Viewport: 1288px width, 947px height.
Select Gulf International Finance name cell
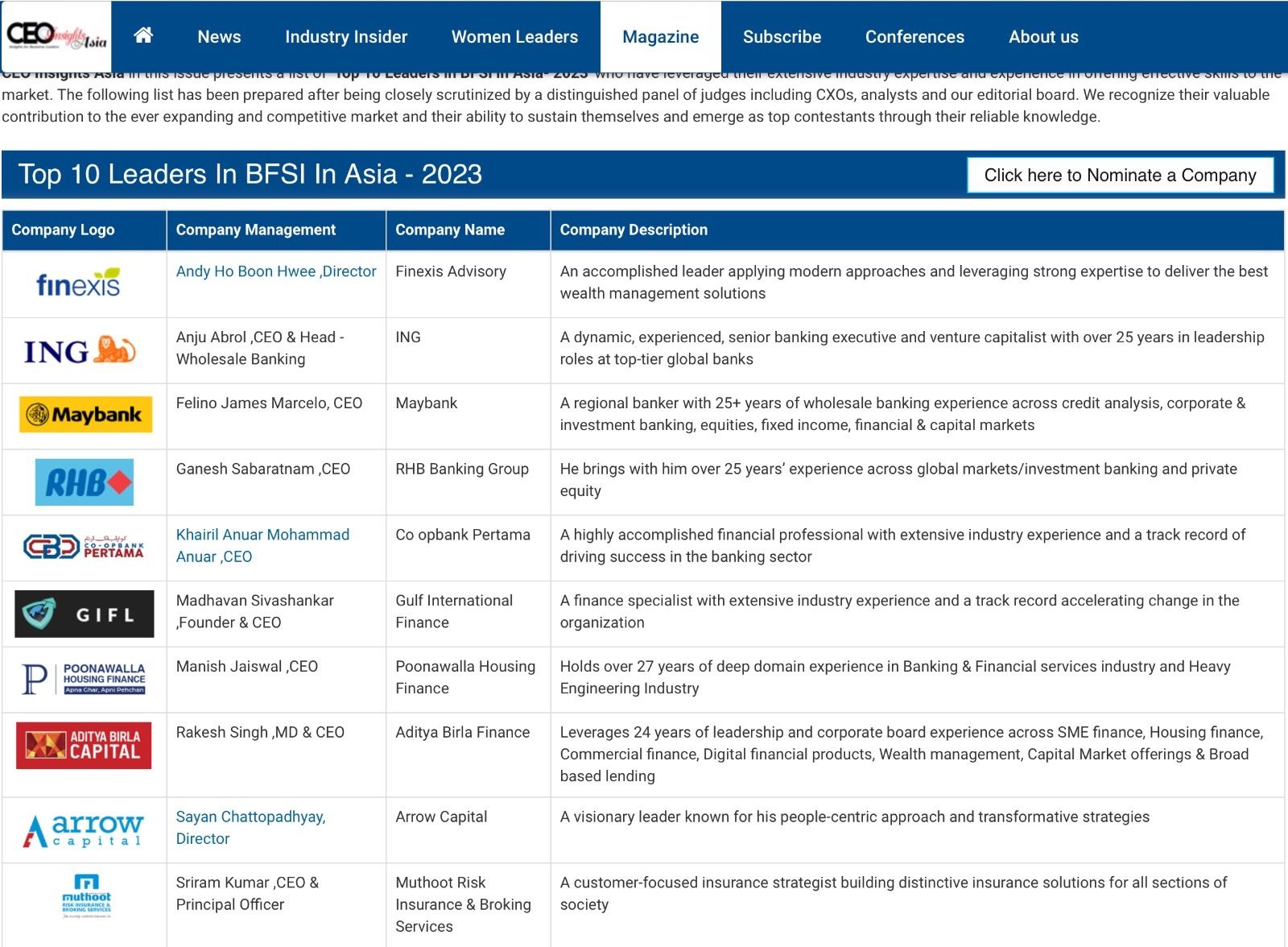469,614
